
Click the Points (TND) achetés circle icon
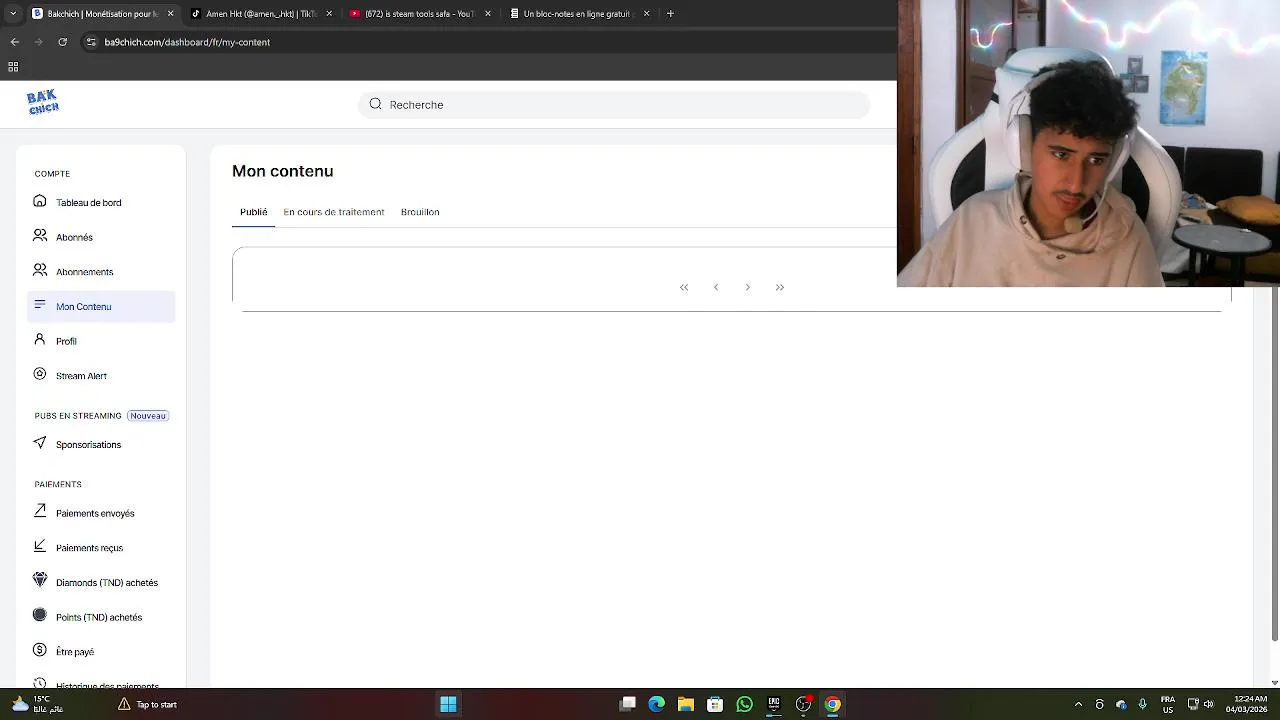[x=40, y=615]
